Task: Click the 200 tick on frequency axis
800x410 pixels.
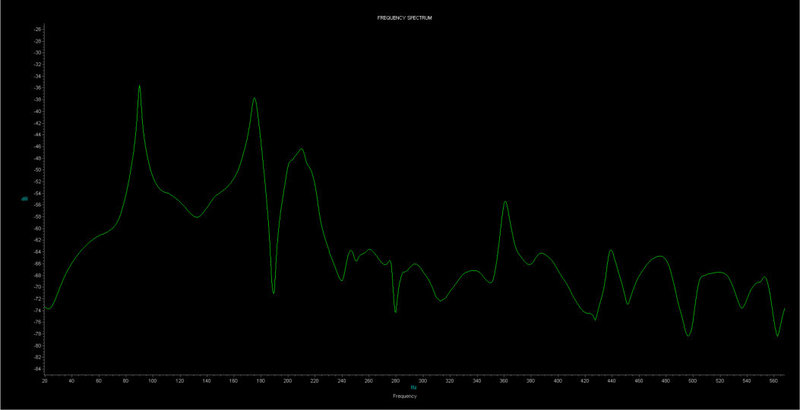Action: click(x=288, y=381)
